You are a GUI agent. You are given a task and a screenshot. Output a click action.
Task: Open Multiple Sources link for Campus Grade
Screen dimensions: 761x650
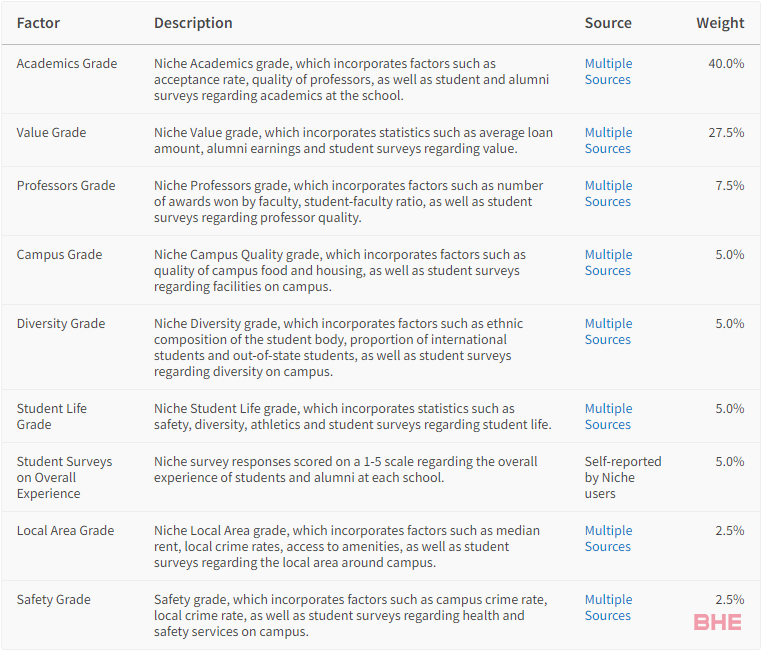[608, 262]
